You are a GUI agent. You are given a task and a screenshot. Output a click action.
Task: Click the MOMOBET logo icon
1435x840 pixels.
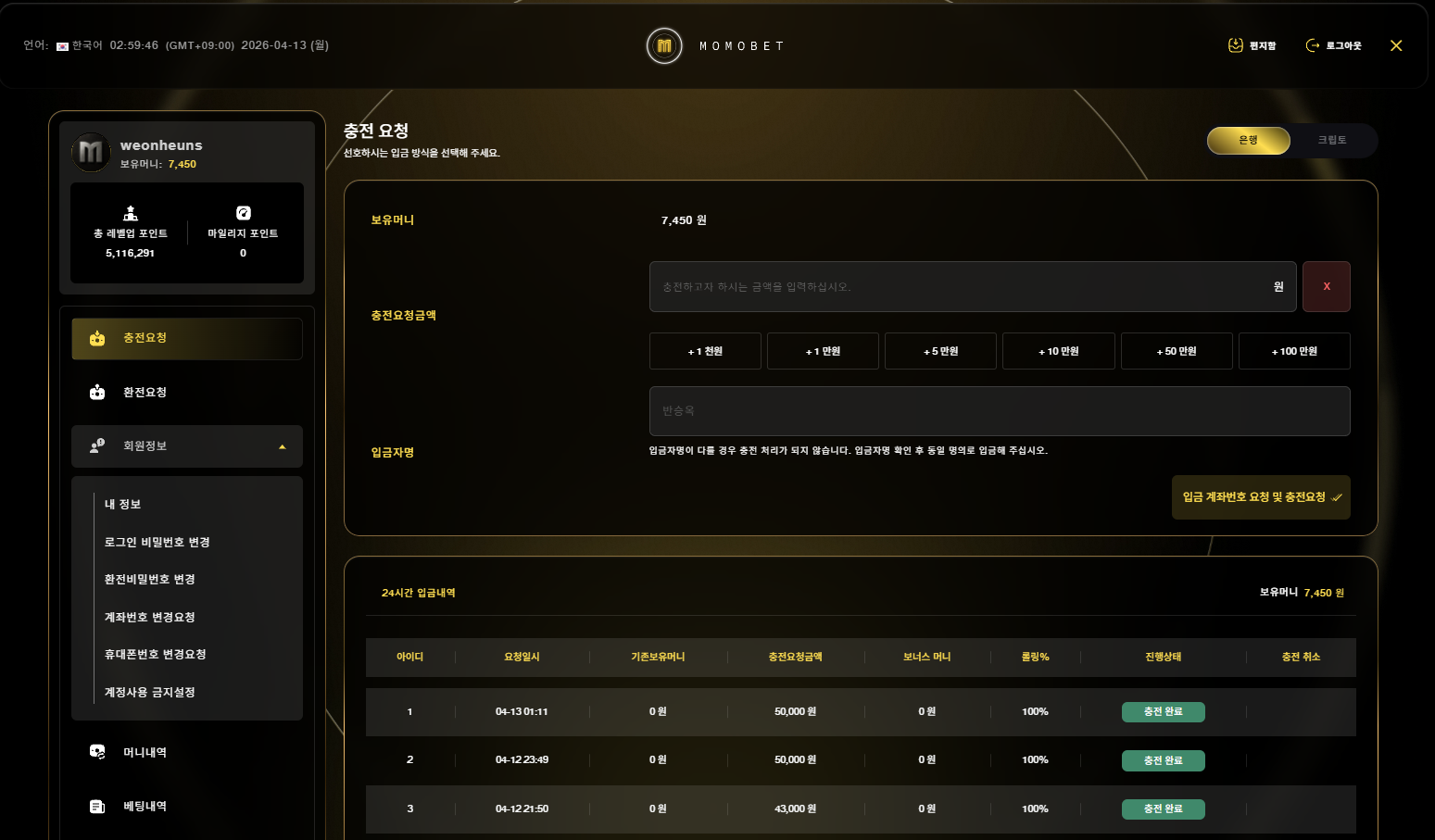664,45
